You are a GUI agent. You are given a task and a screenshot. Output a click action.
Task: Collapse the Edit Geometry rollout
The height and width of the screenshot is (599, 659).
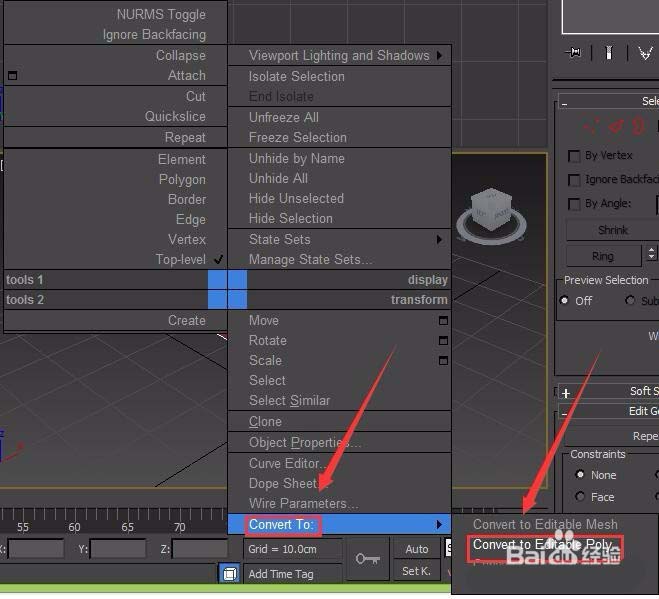[x=564, y=414]
